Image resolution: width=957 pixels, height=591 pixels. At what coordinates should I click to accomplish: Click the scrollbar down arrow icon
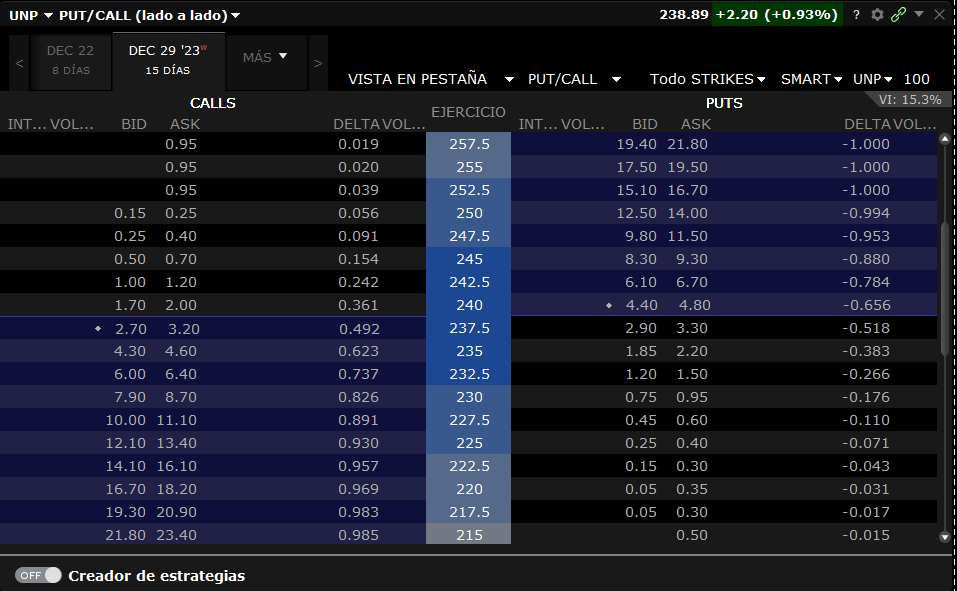[943, 538]
